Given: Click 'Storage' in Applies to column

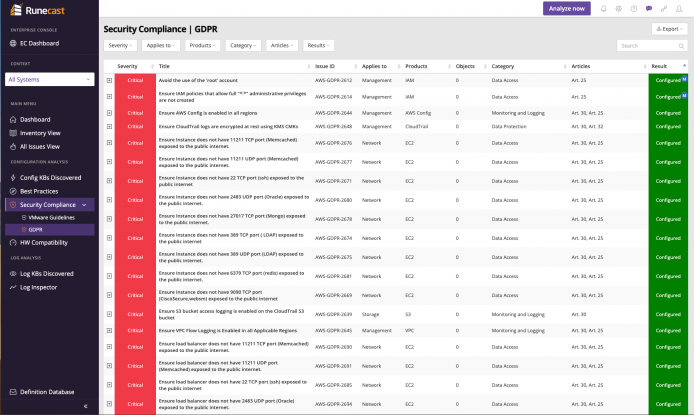Looking at the screenshot, I should pyautogui.click(x=370, y=315).
